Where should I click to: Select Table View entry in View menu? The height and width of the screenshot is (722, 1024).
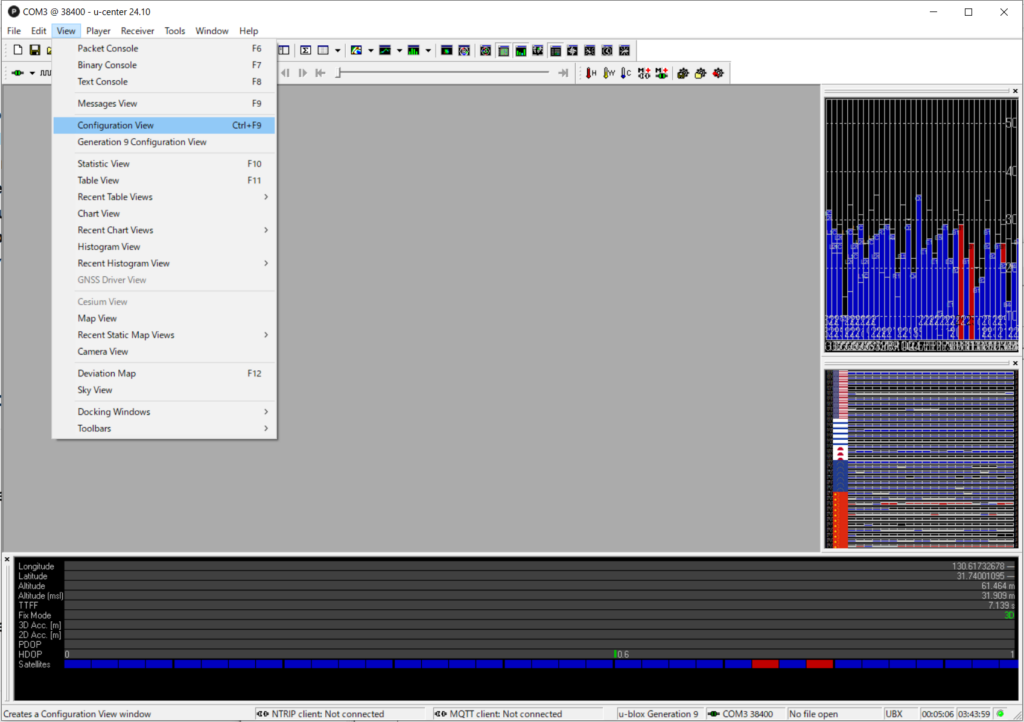(165, 181)
